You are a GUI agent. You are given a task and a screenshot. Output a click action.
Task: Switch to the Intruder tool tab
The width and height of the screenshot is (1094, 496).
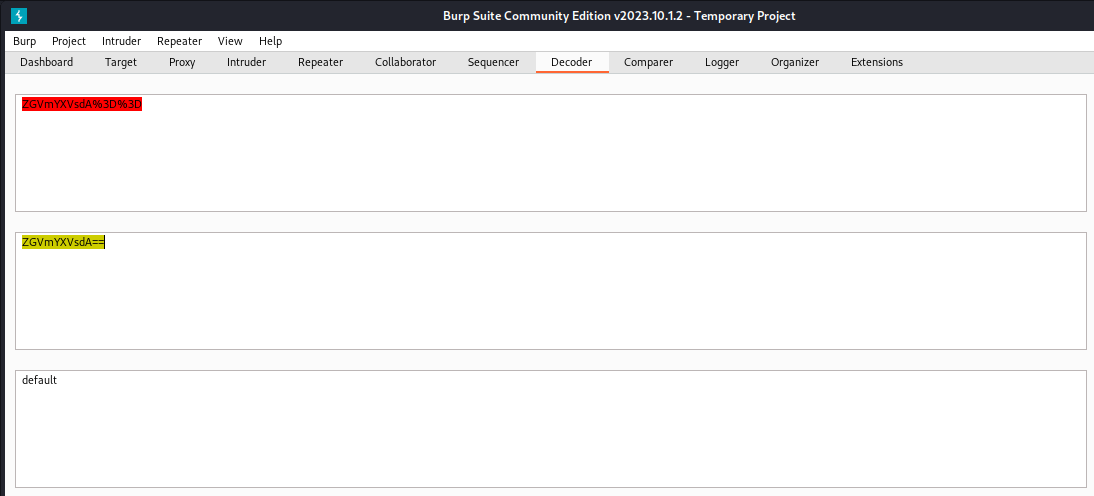[246, 62]
